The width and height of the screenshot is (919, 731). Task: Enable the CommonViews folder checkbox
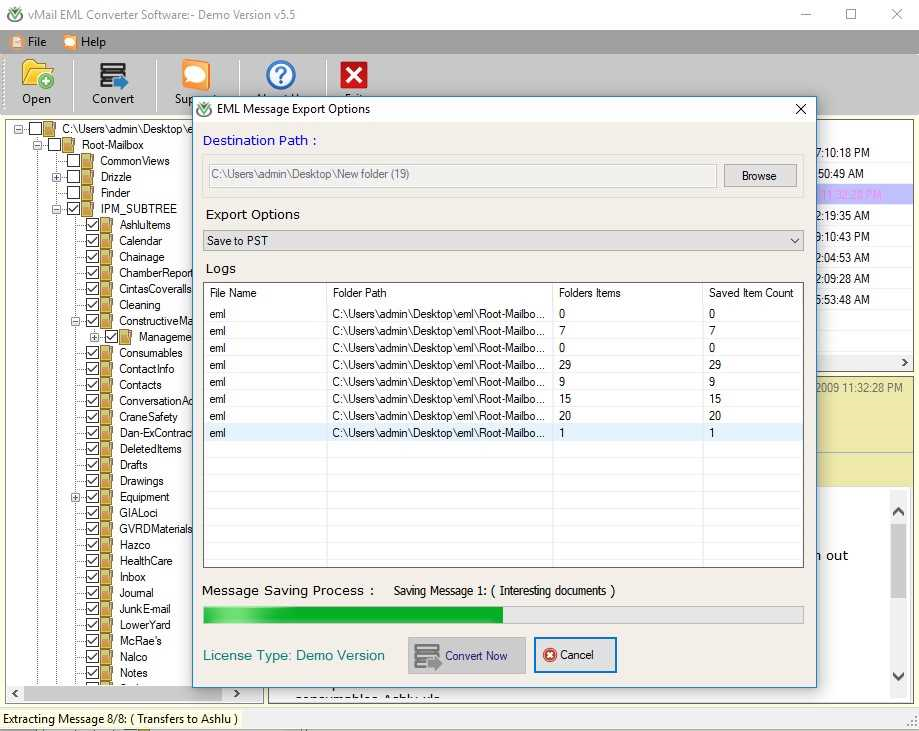click(74, 161)
